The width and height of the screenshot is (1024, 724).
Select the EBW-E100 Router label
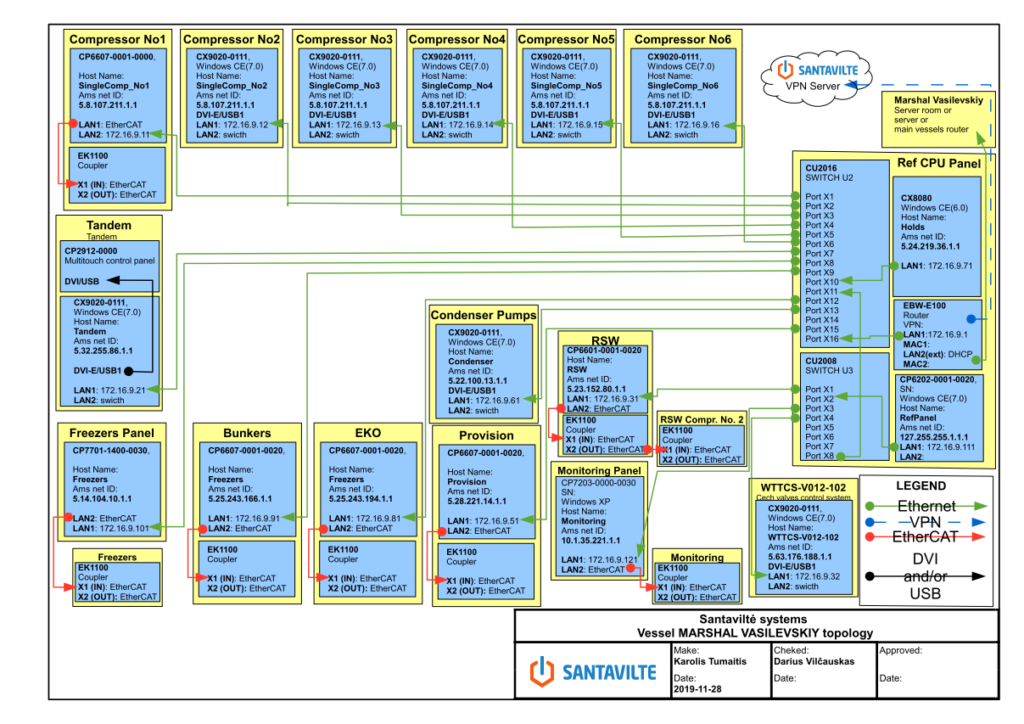click(x=924, y=310)
